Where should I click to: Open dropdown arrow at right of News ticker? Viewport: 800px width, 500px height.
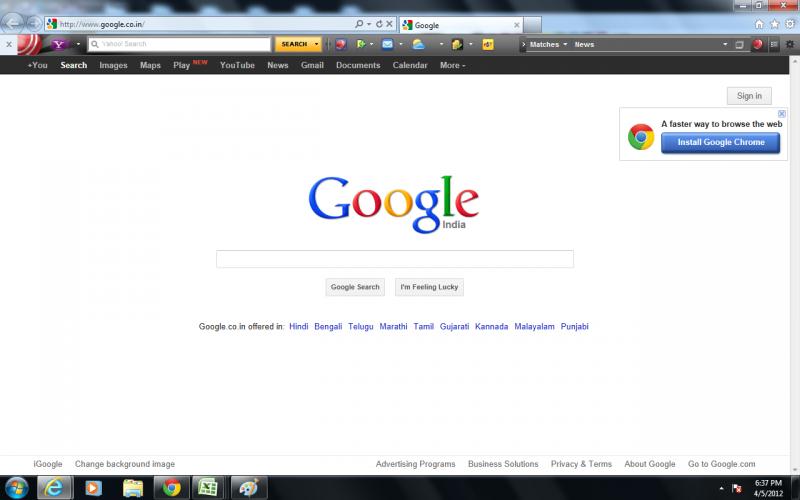pos(724,44)
